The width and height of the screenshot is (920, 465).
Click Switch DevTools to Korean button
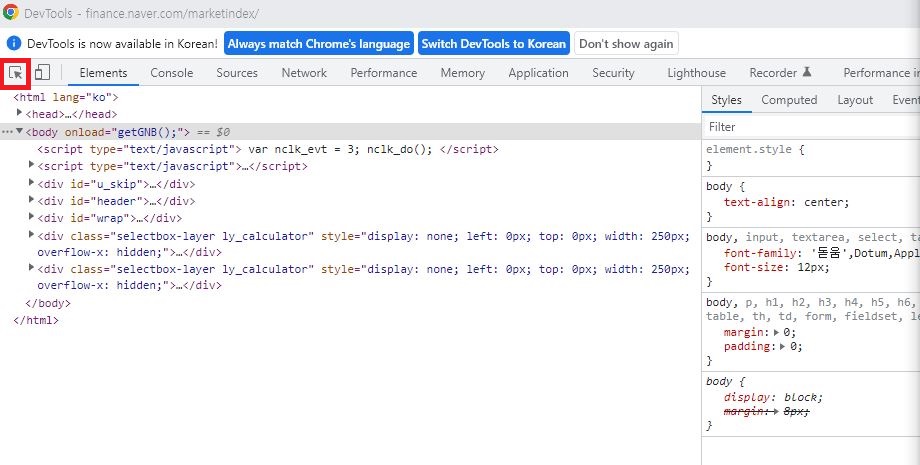494,43
